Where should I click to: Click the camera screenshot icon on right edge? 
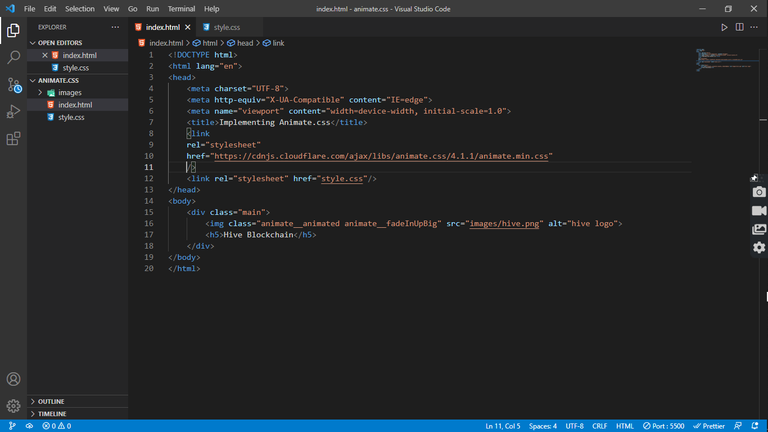(x=759, y=192)
